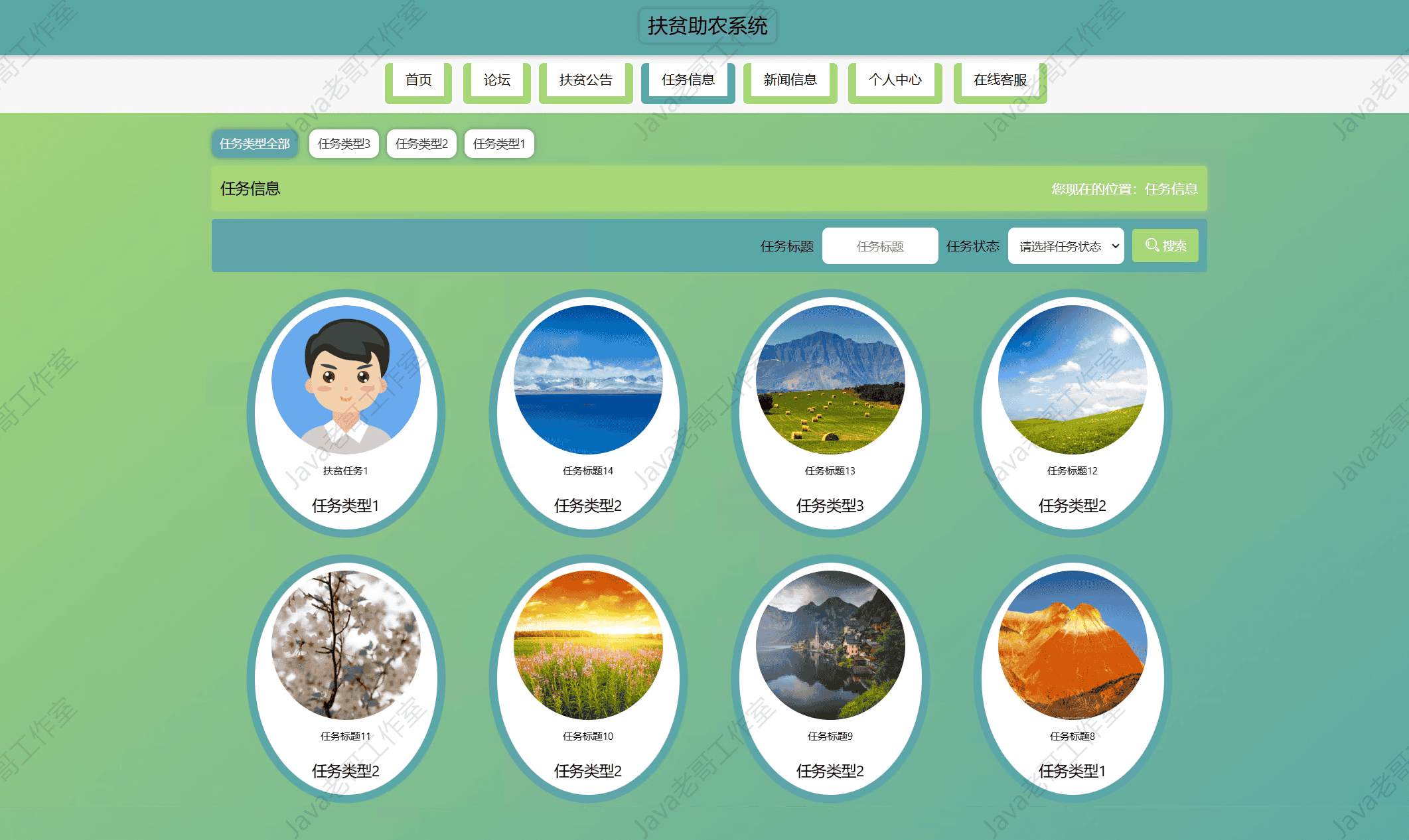Select the 任务类型1 filter chip
The height and width of the screenshot is (840, 1409).
499,143
